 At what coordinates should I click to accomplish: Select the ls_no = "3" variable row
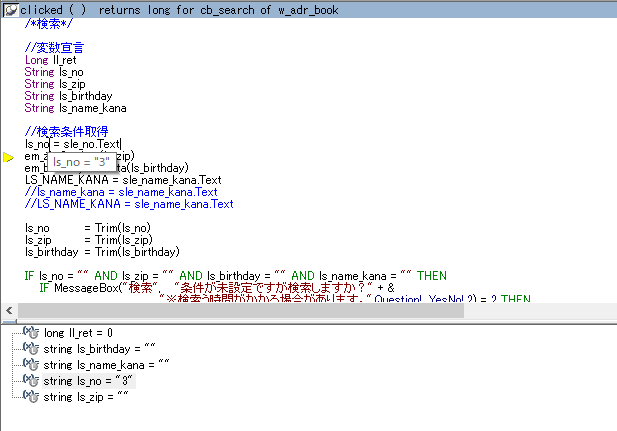point(88,380)
